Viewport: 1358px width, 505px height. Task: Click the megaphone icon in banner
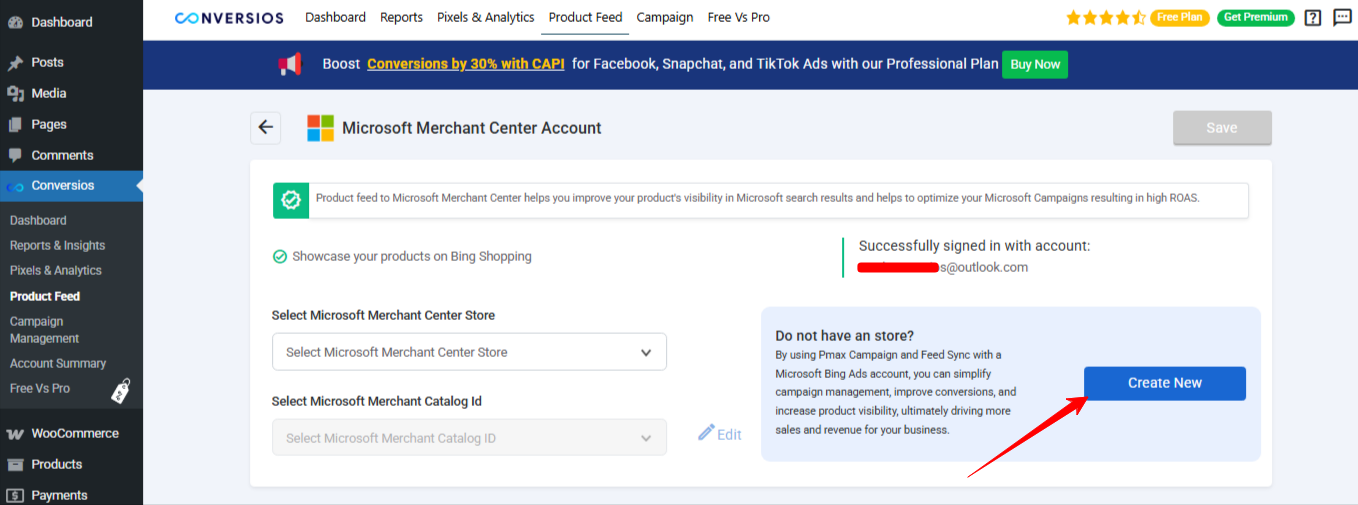(290, 64)
